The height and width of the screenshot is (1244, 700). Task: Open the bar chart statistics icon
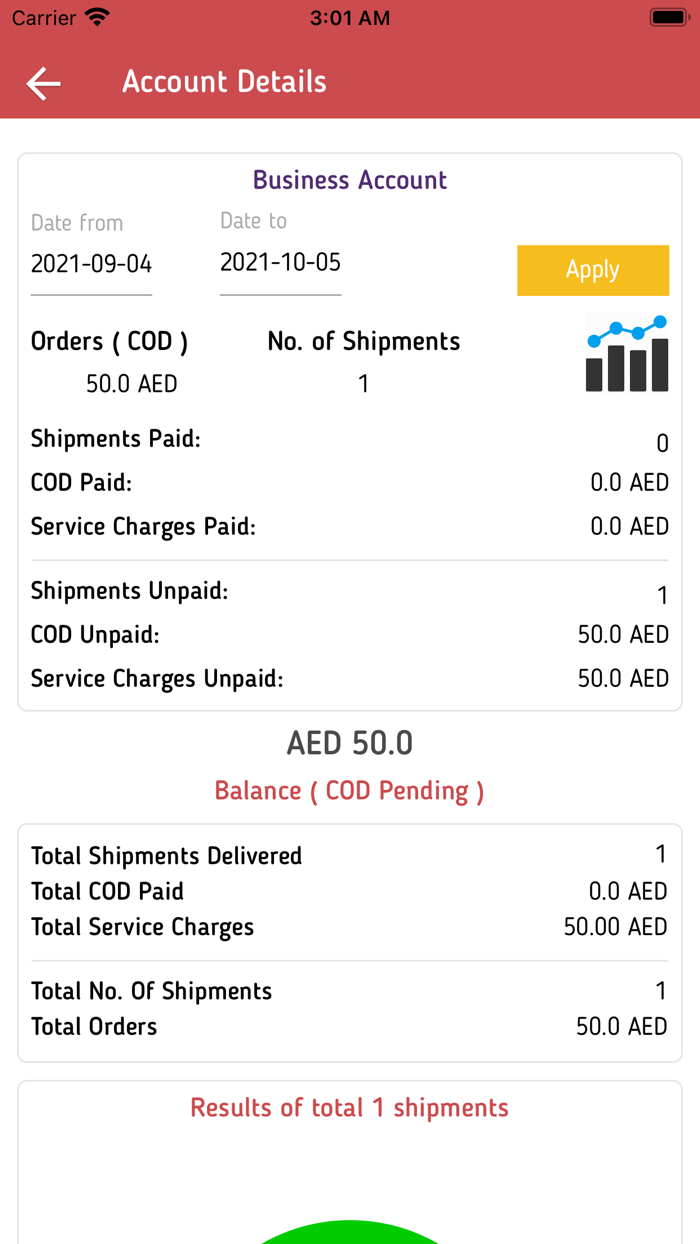[627, 354]
